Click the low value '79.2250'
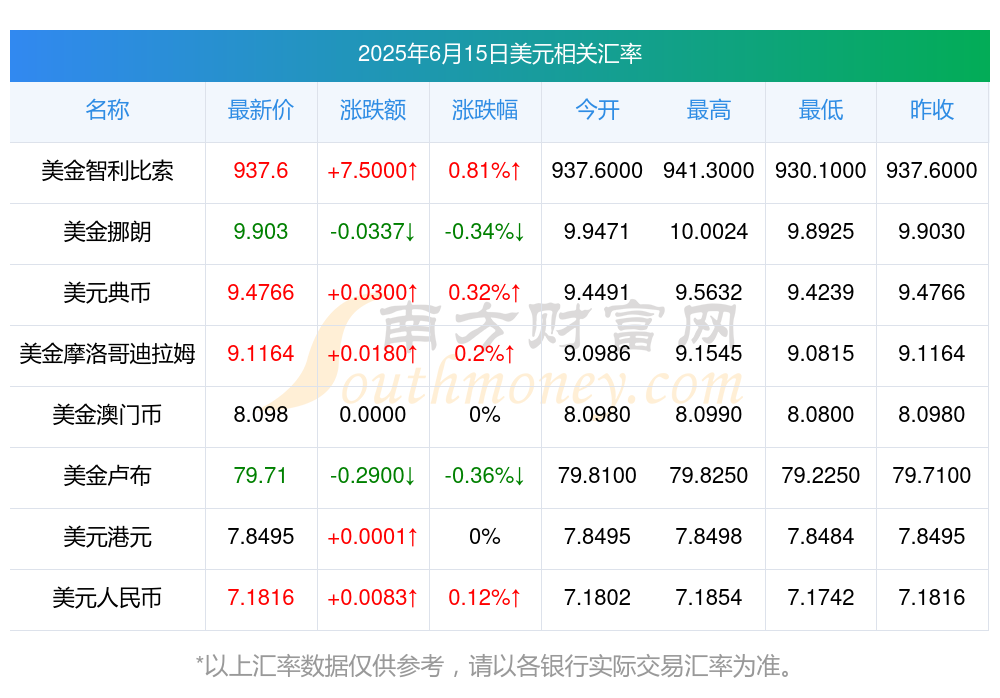This screenshot has height=698, width=1000. (821, 476)
